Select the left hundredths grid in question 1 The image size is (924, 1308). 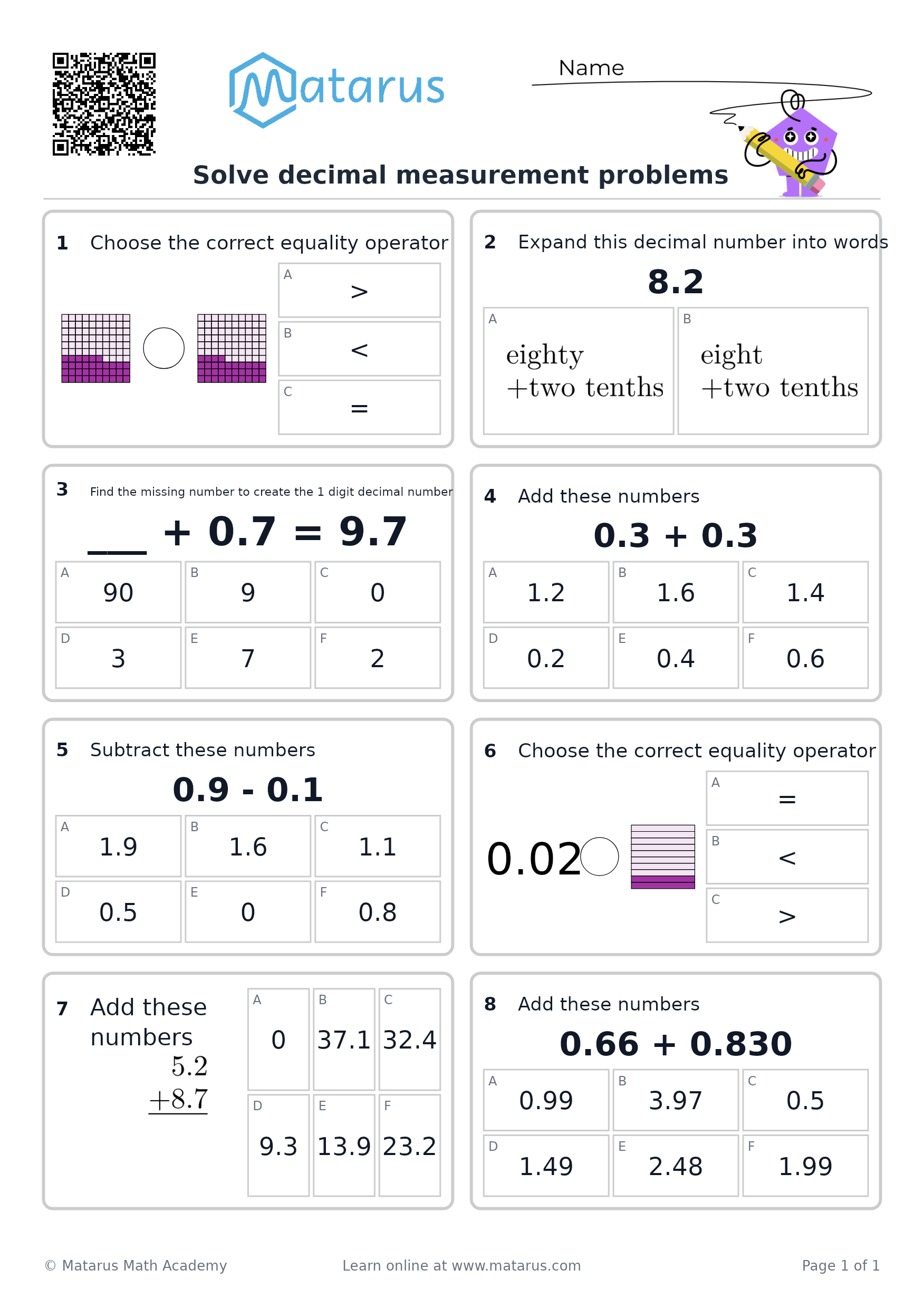click(95, 348)
